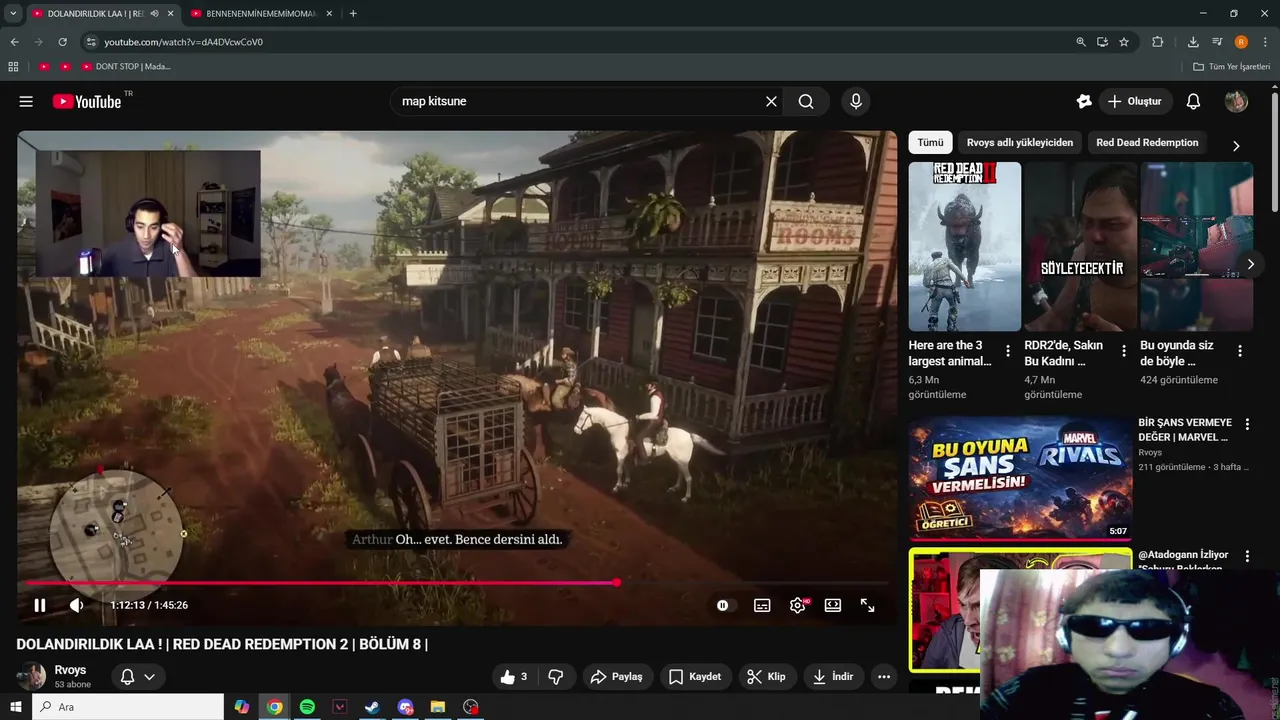This screenshot has height=720, width=1280.
Task: Click the youtube.com address bar
Action: coord(580,42)
